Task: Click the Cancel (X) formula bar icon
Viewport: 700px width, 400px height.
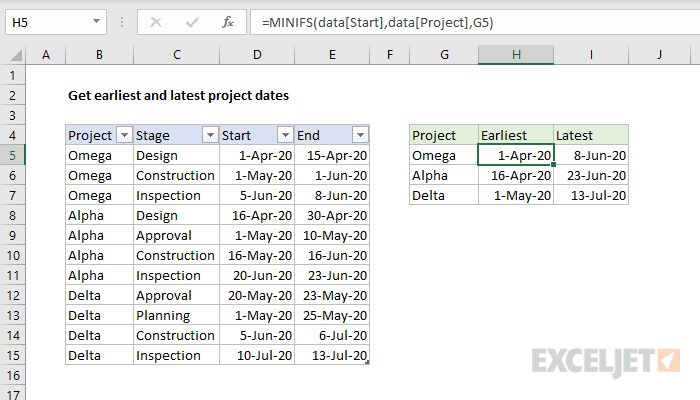Action: [x=155, y=21]
